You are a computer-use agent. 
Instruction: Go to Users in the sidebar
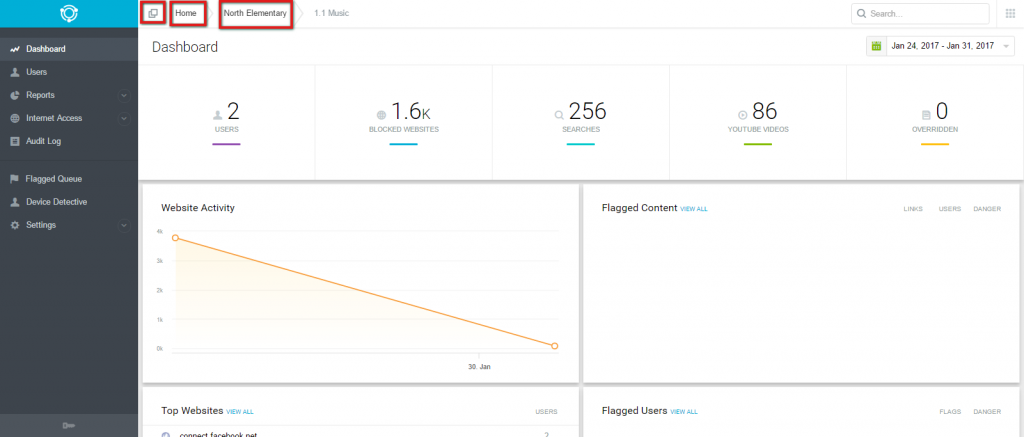point(69,72)
